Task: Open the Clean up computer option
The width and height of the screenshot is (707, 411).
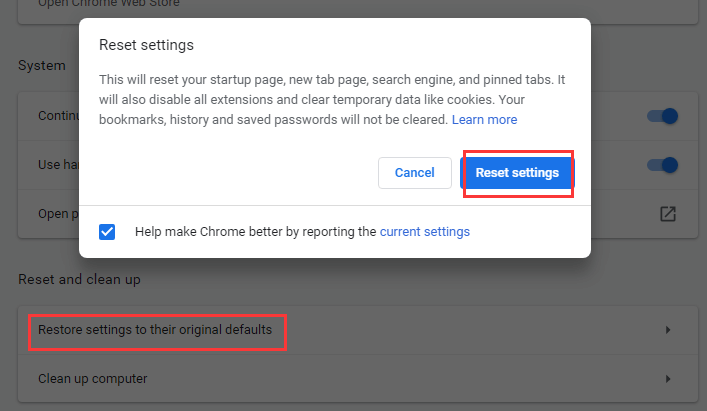Action: [x=93, y=379]
